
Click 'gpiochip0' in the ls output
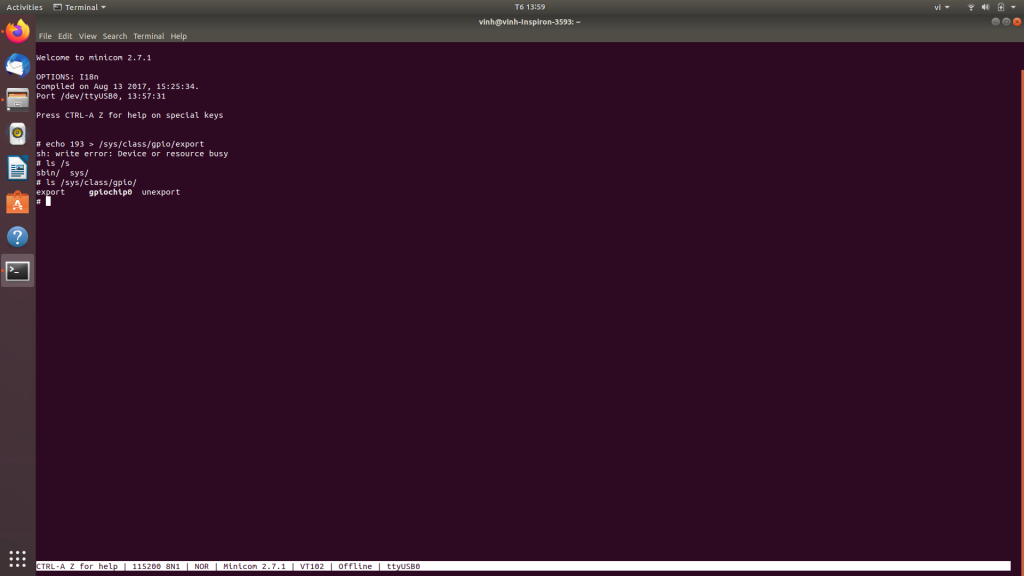pyautogui.click(x=110, y=192)
